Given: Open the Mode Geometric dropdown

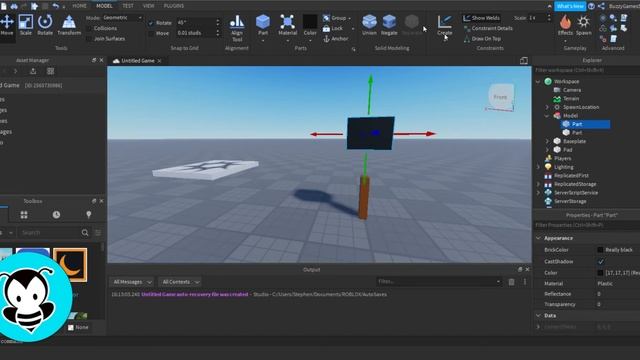Looking at the screenshot, I should point(122,18).
